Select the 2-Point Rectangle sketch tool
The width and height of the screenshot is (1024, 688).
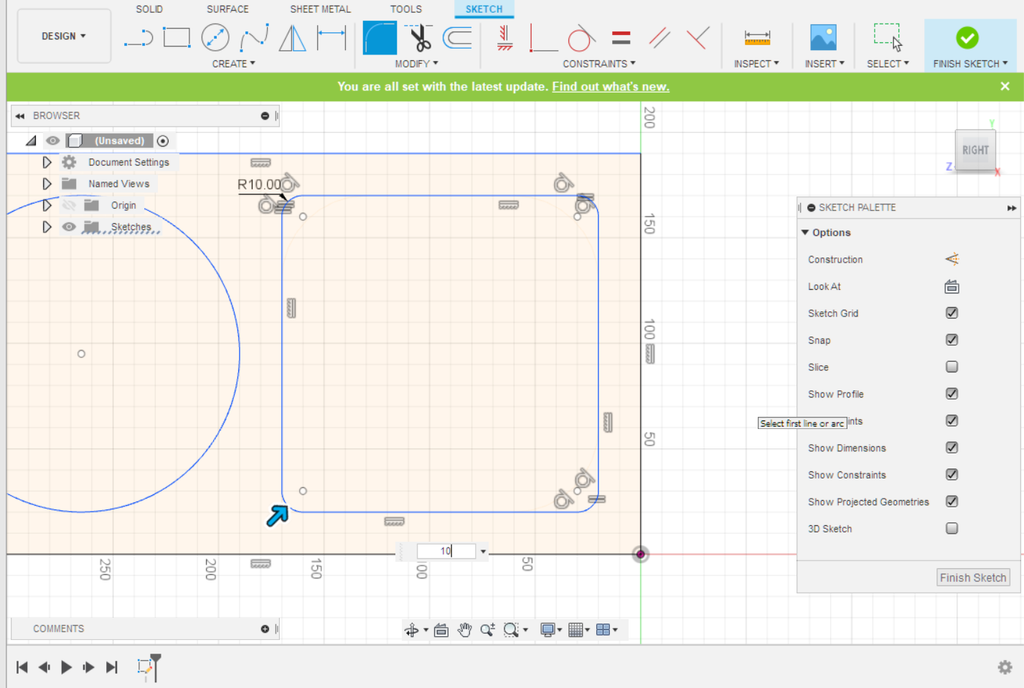click(x=176, y=35)
